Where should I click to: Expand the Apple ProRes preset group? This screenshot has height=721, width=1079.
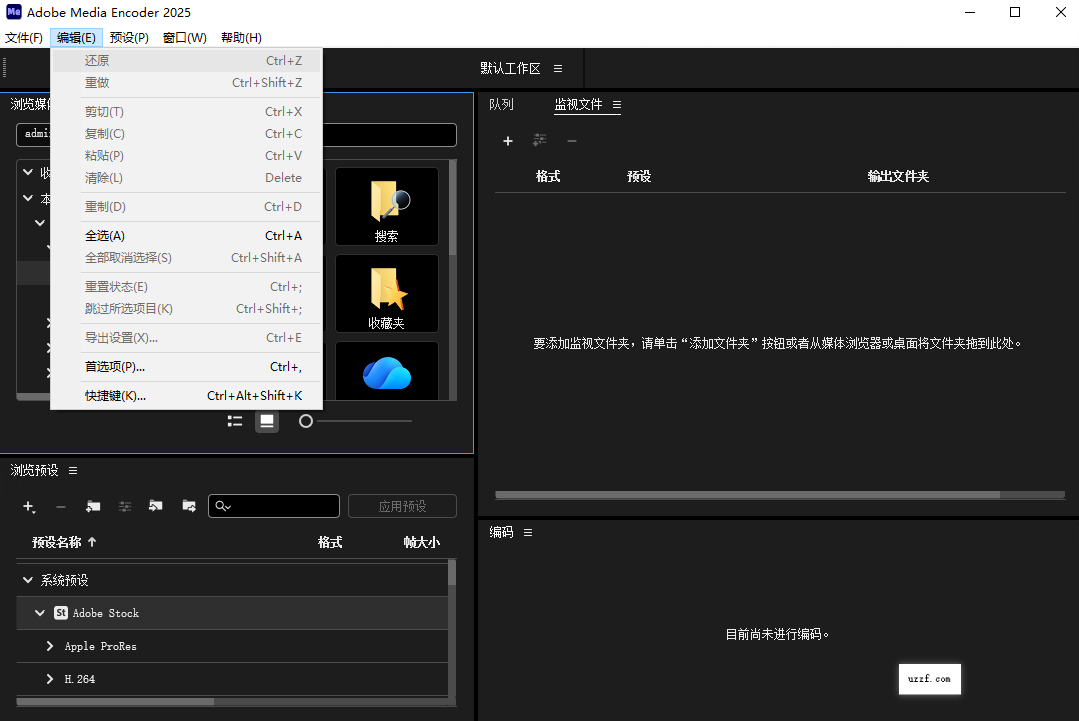pyautogui.click(x=48, y=646)
